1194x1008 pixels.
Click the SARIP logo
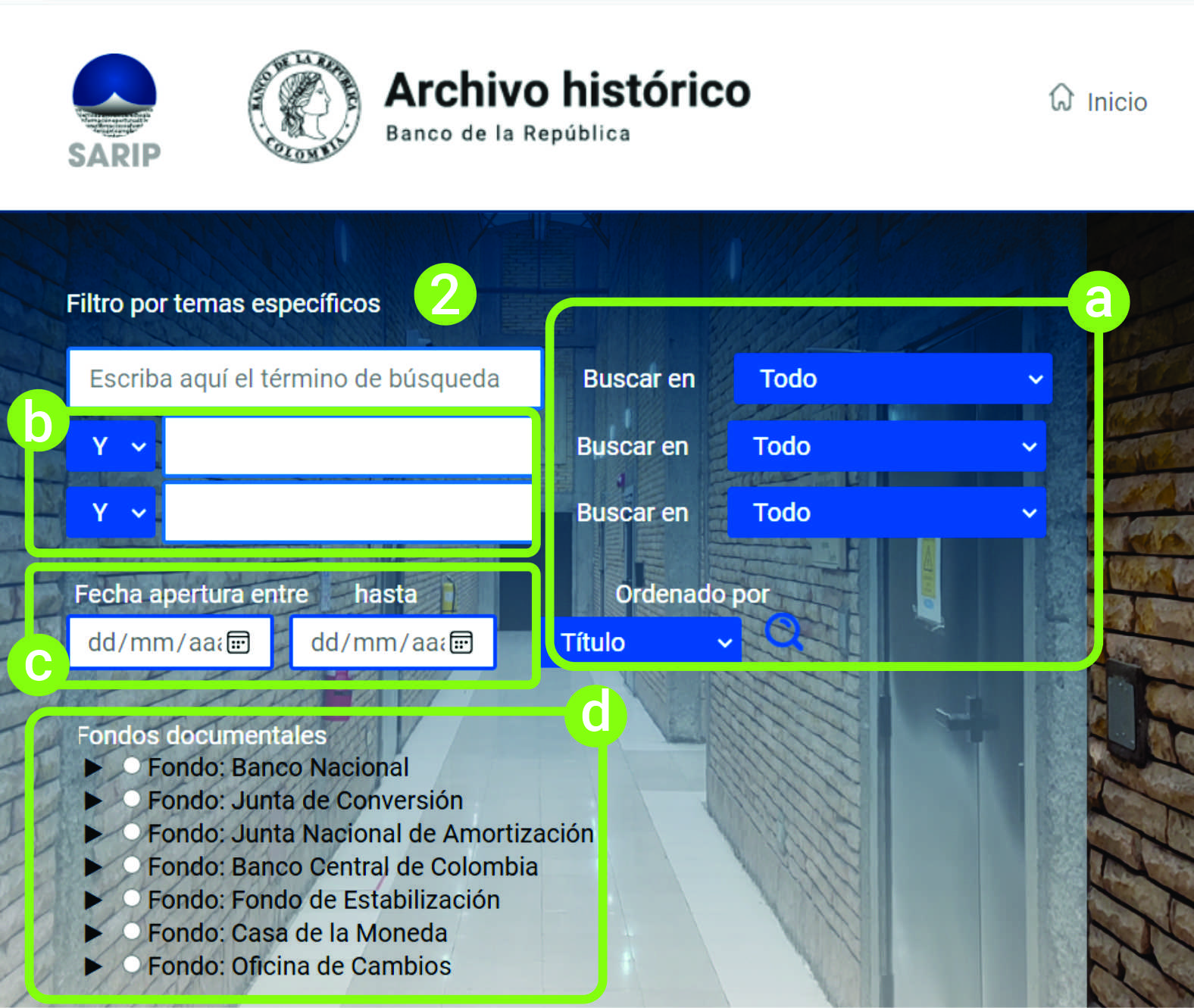tap(114, 111)
